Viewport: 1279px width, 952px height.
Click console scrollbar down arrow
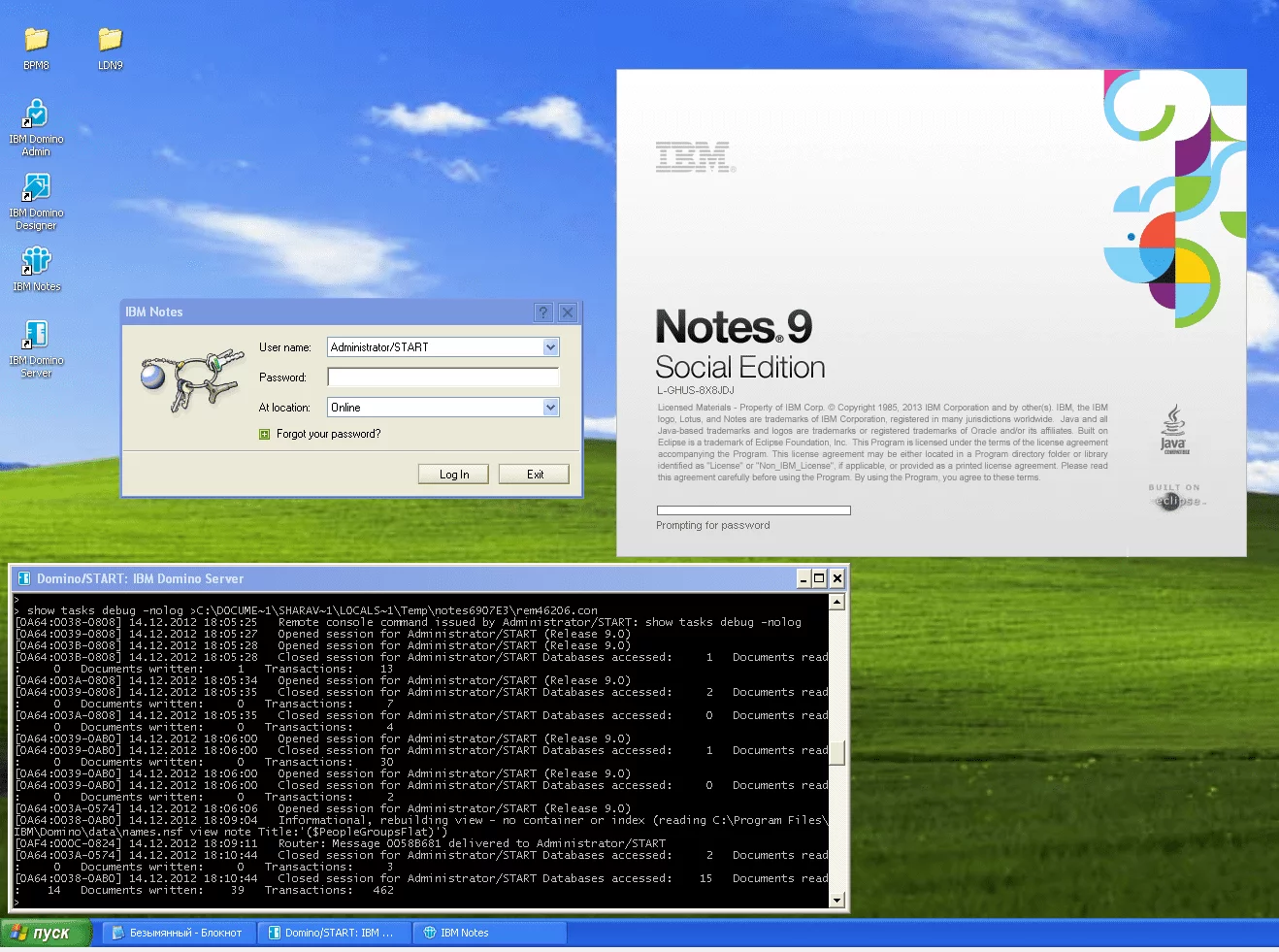pyautogui.click(x=836, y=901)
